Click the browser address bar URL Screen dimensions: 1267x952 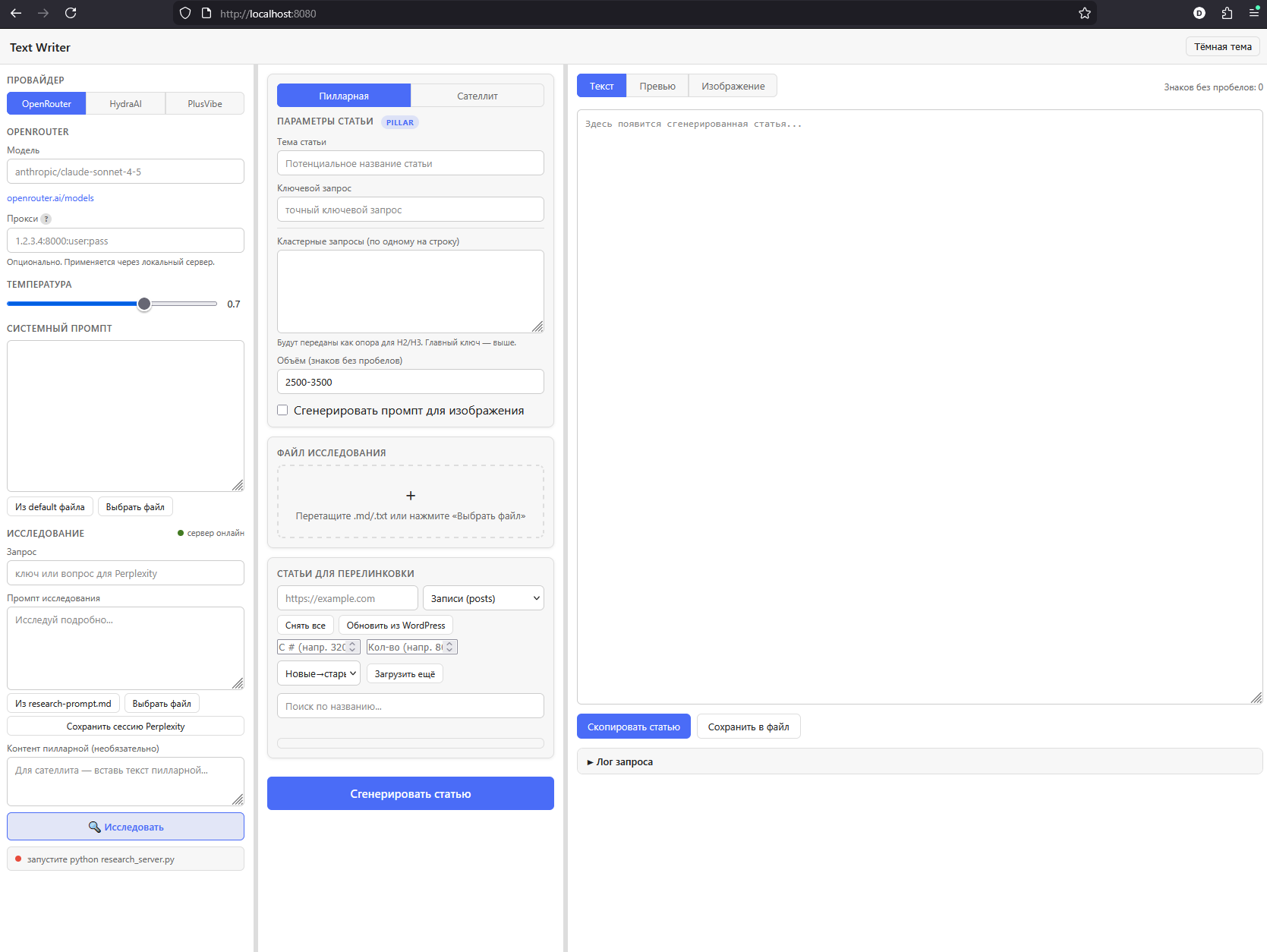(268, 13)
